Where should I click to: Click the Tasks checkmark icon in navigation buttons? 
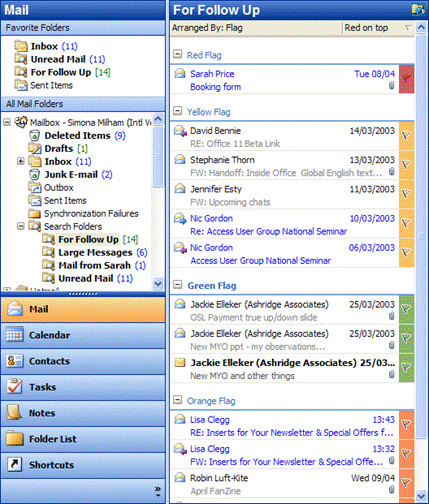[x=15, y=387]
